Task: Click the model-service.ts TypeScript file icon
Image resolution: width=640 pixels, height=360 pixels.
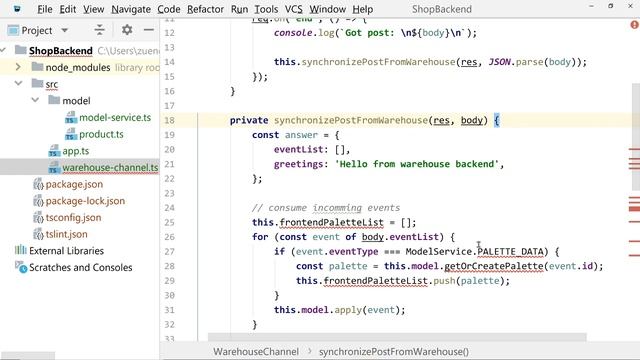Action: coord(71,118)
